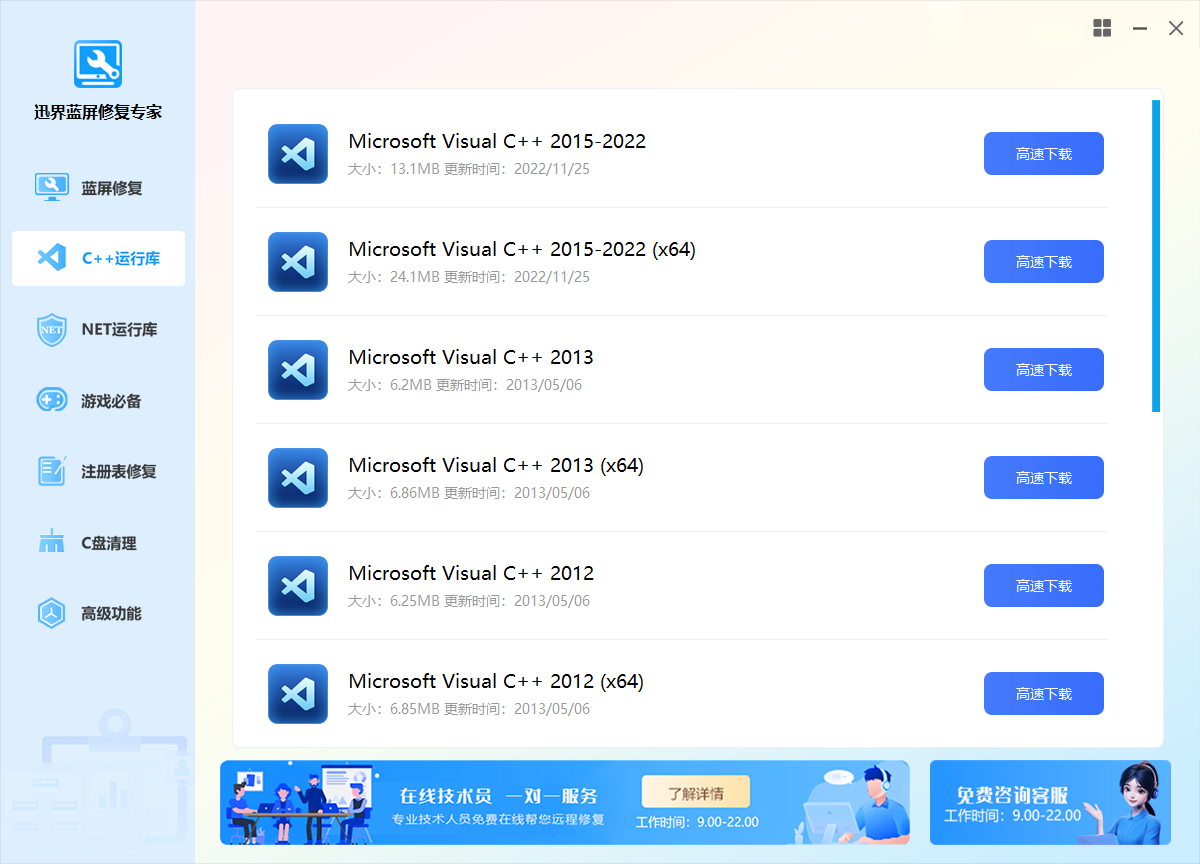Screen dimensions: 1200x864
Task: Click the 高级功能 hexagon icon
Action: (x=51, y=613)
